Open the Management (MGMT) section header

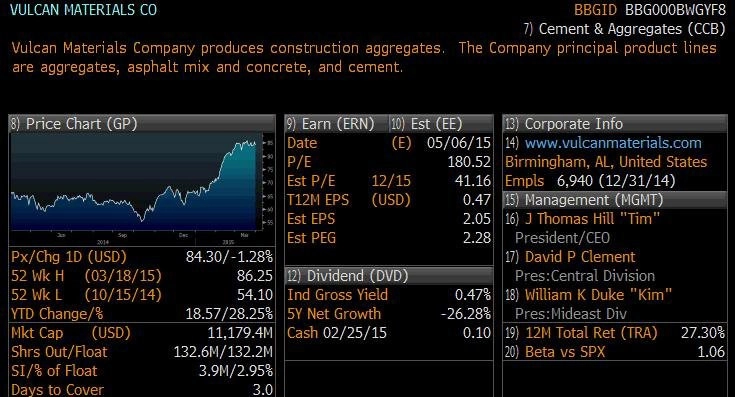coord(615,200)
